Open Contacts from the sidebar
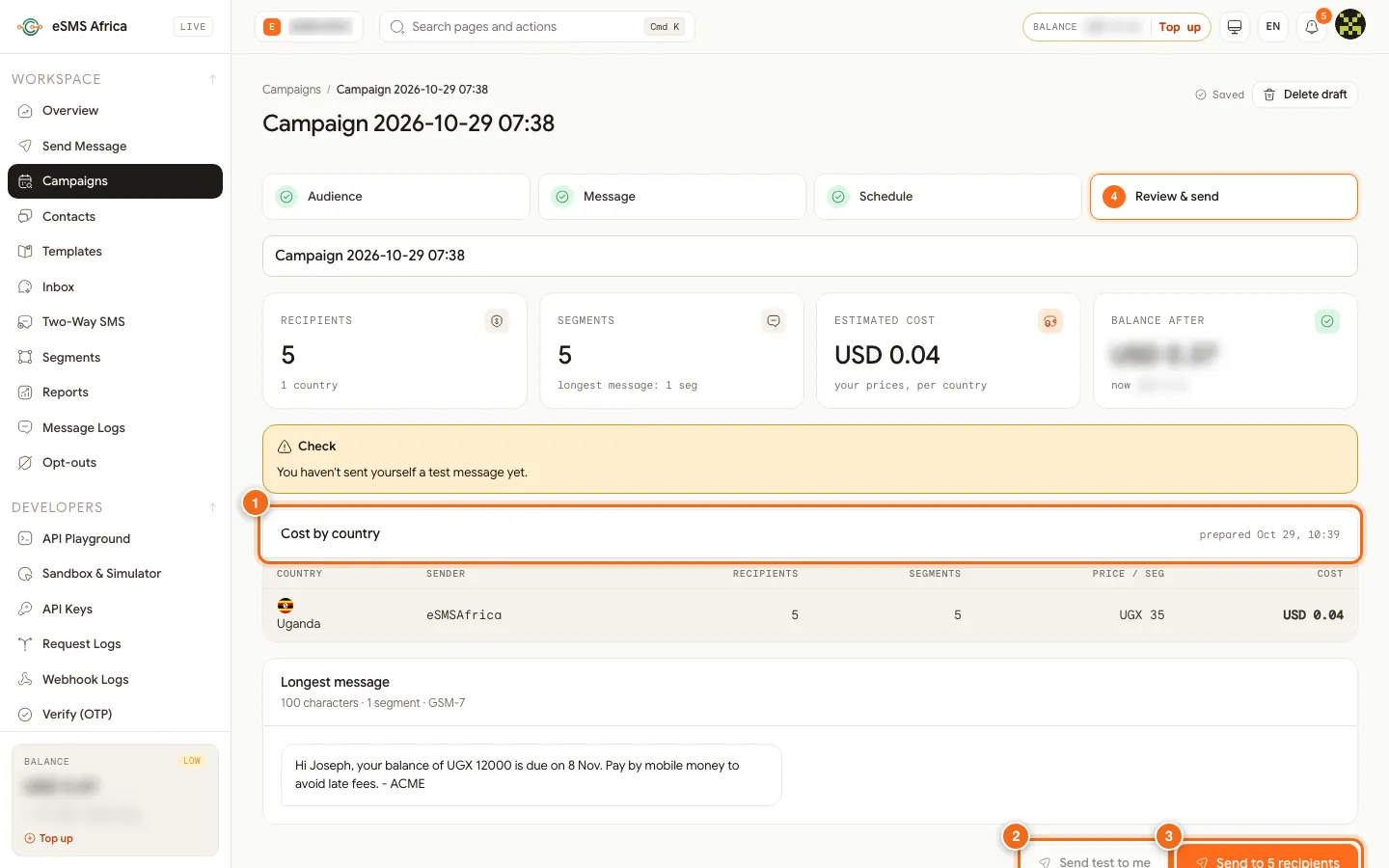Image resolution: width=1389 pixels, height=868 pixels. pyautogui.click(x=115, y=216)
